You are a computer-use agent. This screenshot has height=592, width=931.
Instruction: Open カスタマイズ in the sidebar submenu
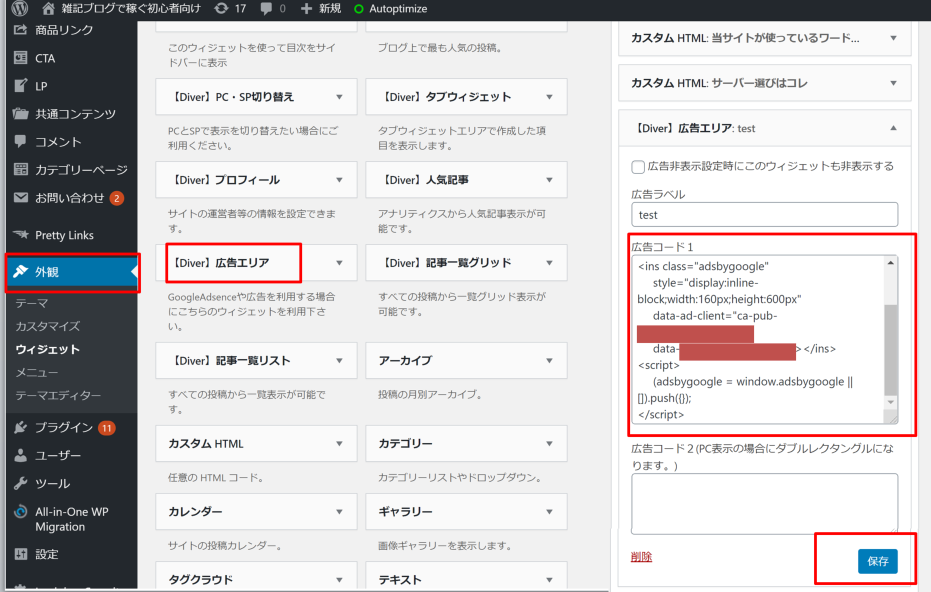pyautogui.click(x=47, y=326)
